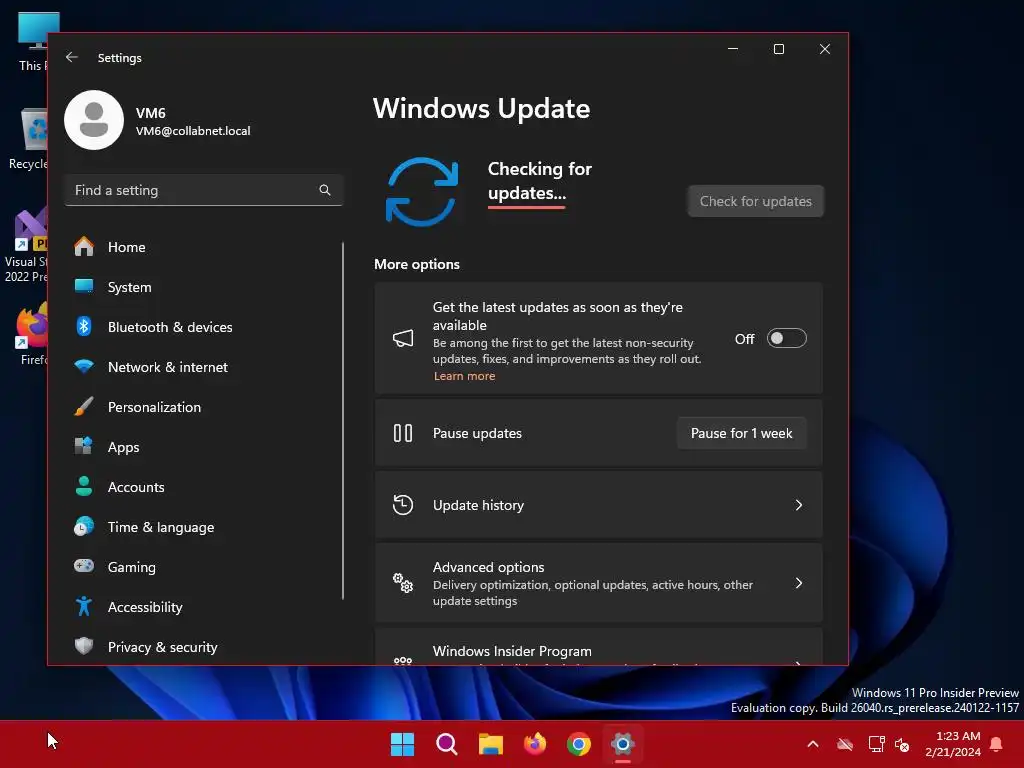This screenshot has height=768, width=1024.
Task: Click the Bluetooth icon in sidebar
Action: (x=84, y=327)
